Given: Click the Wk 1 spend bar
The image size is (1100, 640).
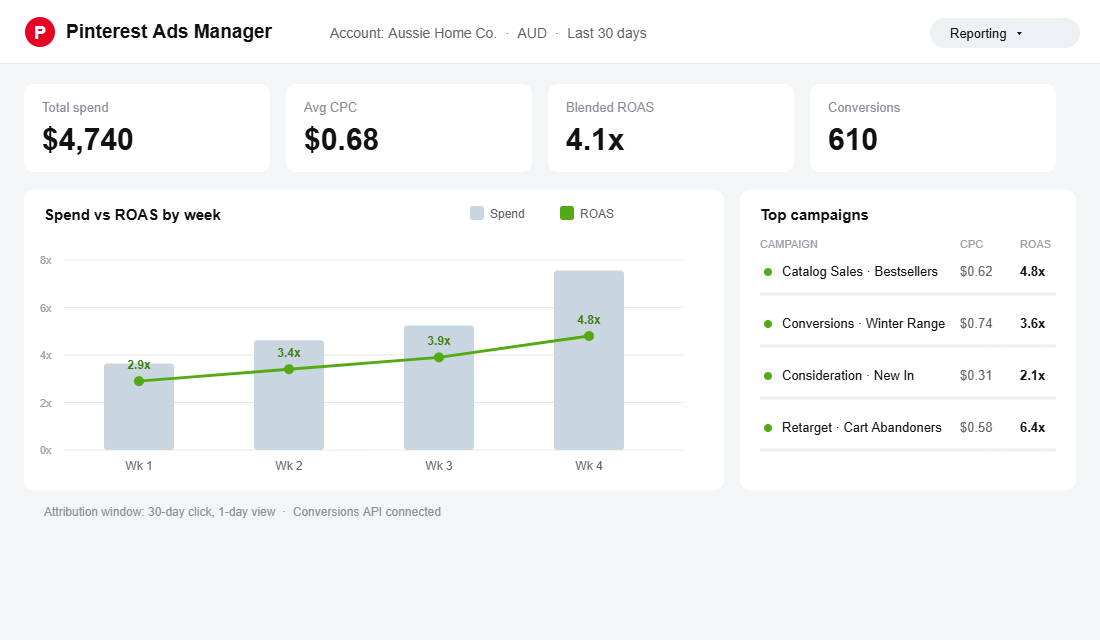Looking at the screenshot, I should (139, 407).
